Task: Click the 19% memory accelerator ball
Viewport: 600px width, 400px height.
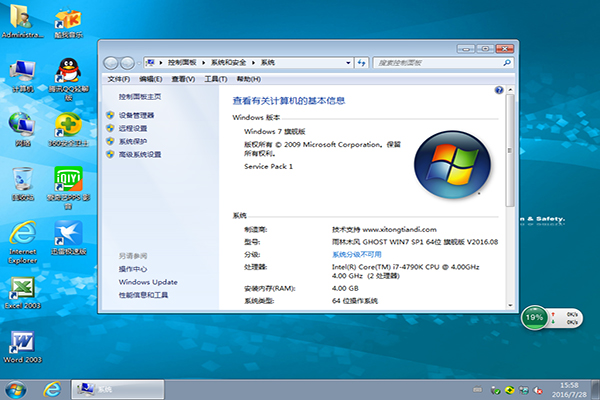Action: [535, 317]
